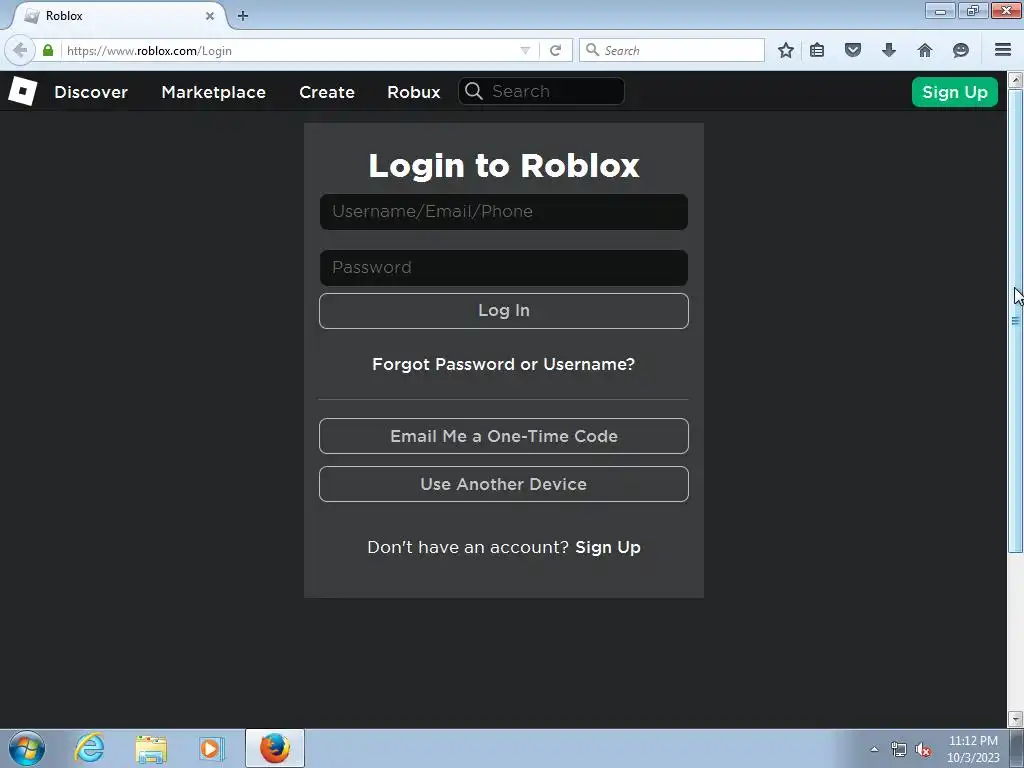
Task: Focus the Username/Email/Phone field
Action: click(x=504, y=212)
